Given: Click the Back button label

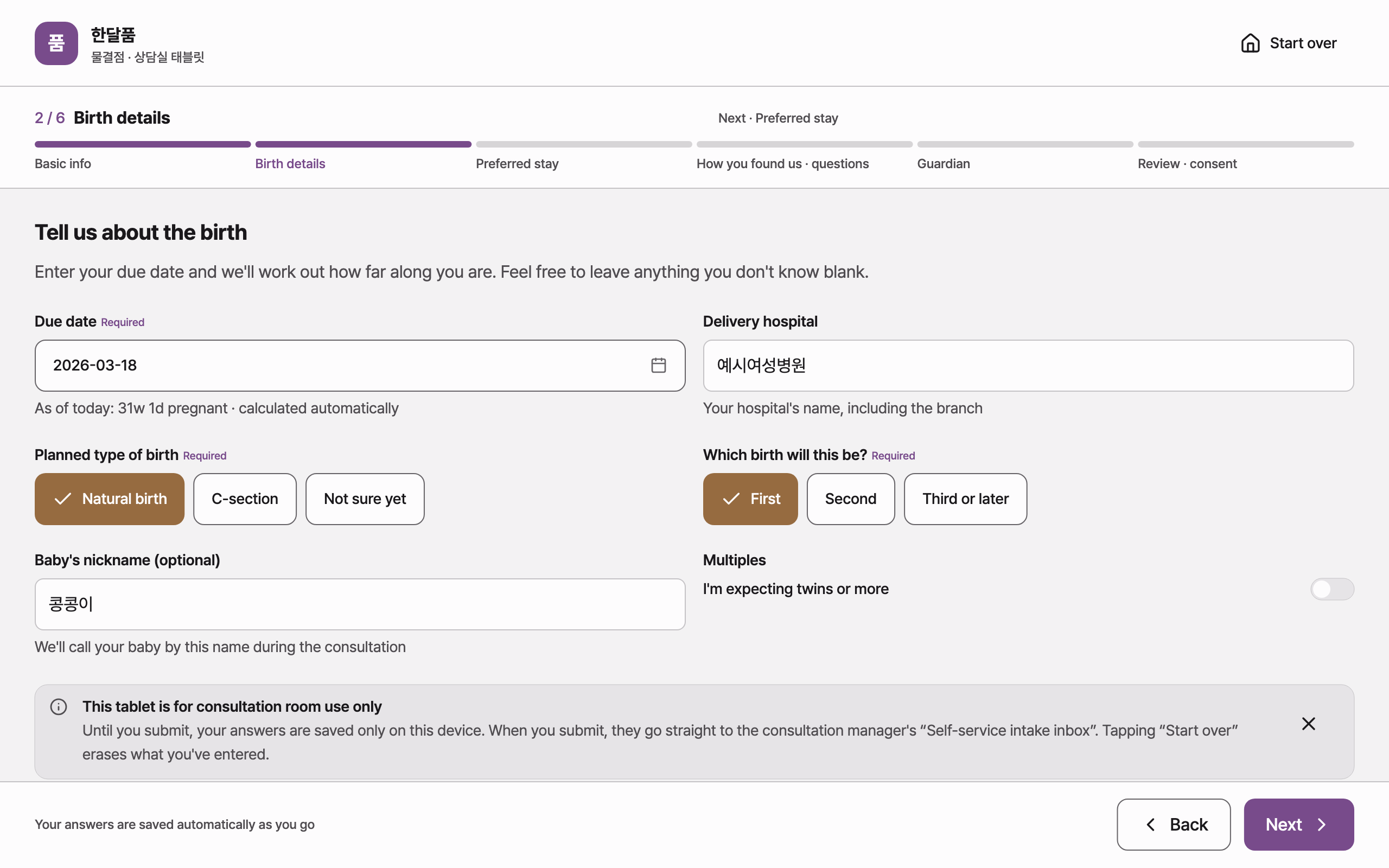Looking at the screenshot, I should click(x=1188, y=825).
